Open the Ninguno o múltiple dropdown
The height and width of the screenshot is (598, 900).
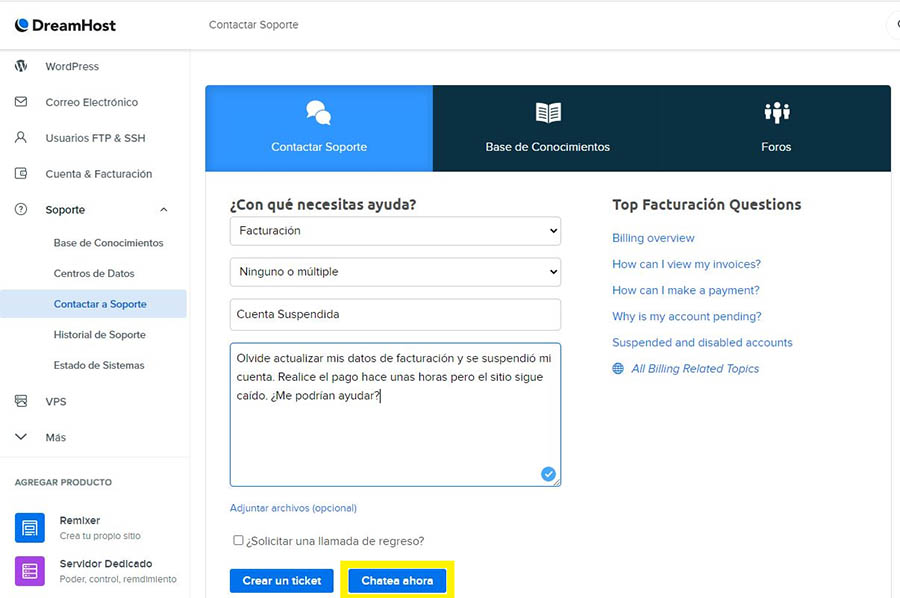[x=395, y=271]
